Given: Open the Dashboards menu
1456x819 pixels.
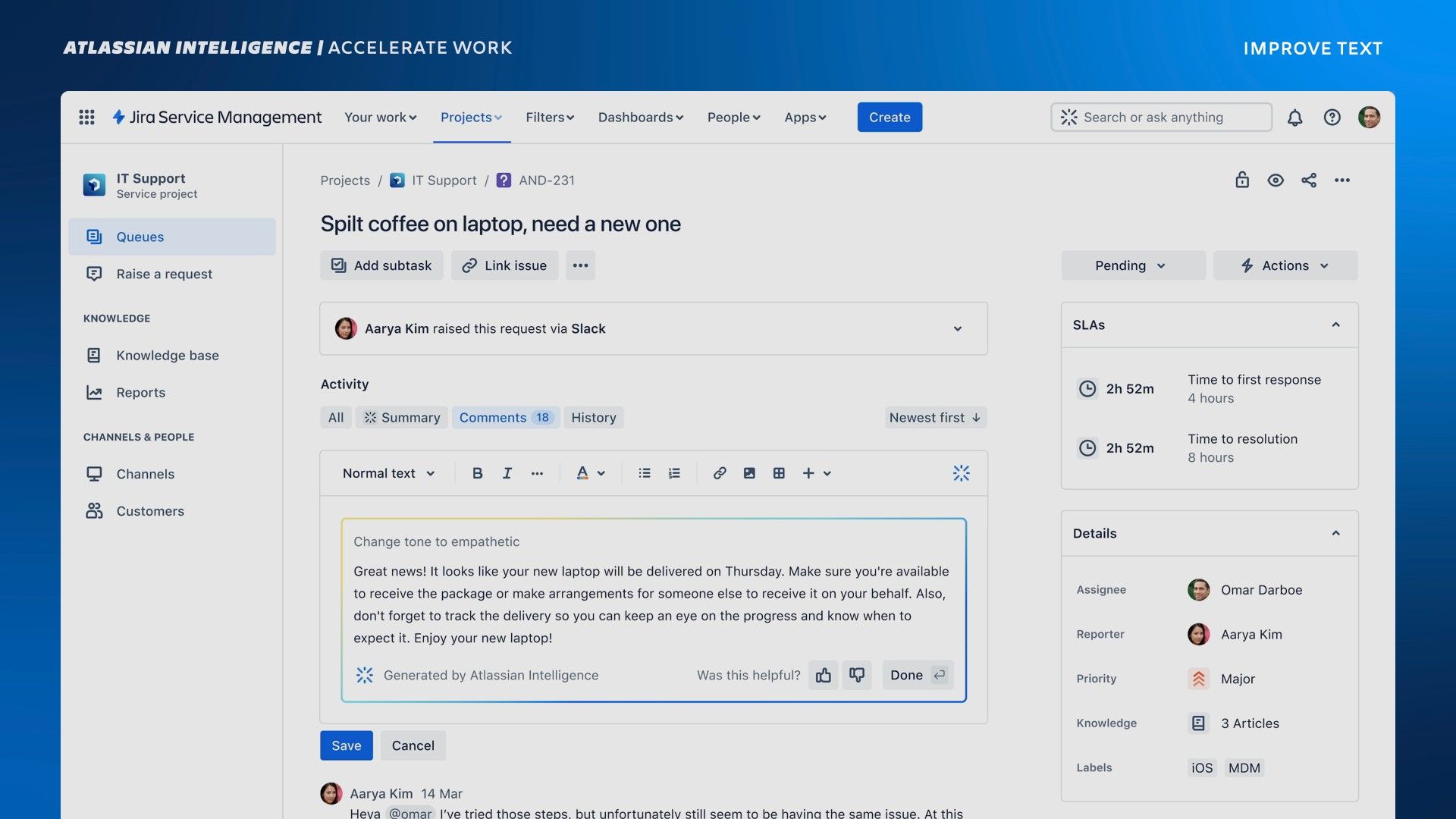Looking at the screenshot, I should [640, 118].
